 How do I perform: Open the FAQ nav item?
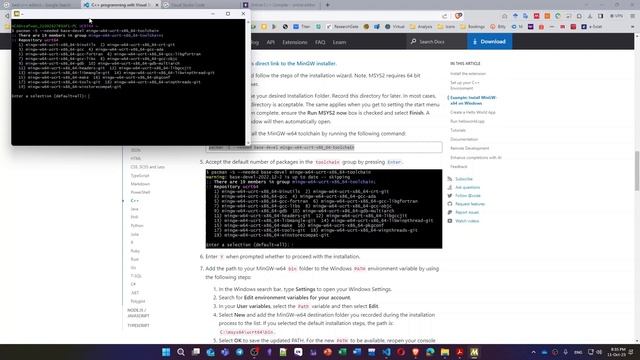(320, 42)
